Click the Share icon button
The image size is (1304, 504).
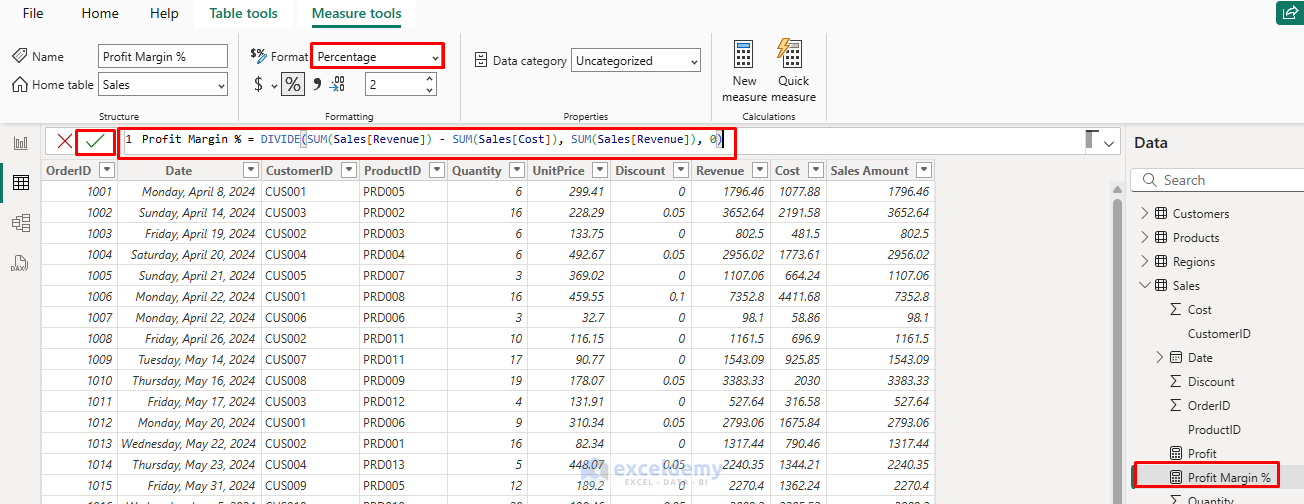(x=1288, y=13)
